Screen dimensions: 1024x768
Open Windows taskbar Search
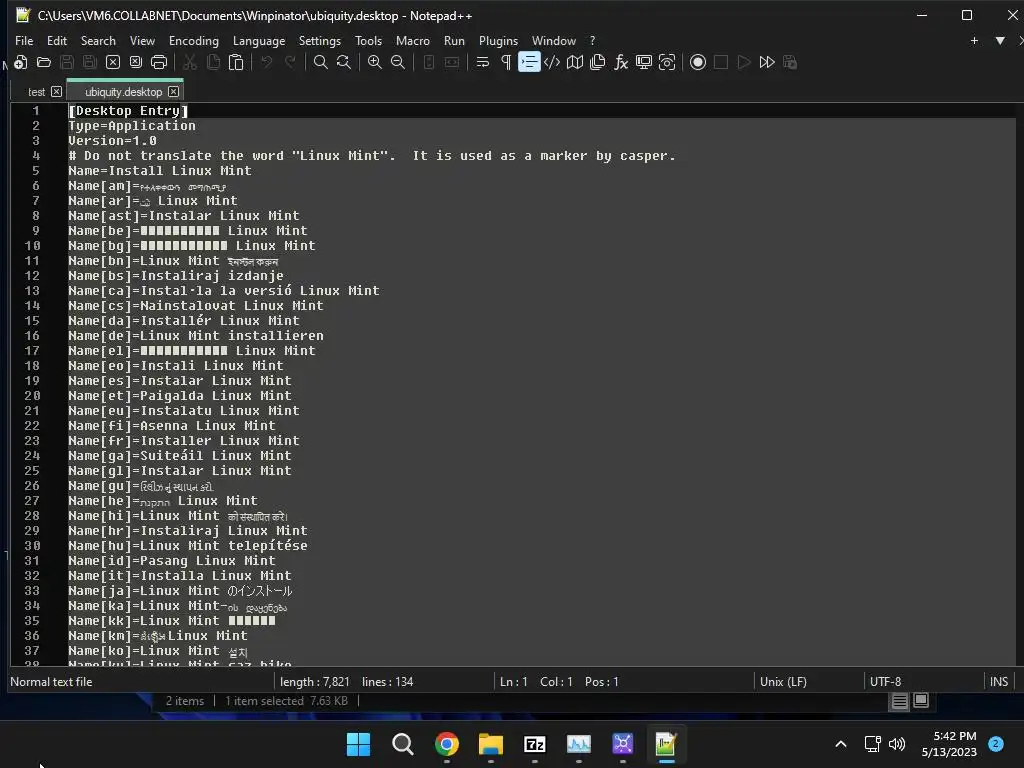click(x=402, y=744)
